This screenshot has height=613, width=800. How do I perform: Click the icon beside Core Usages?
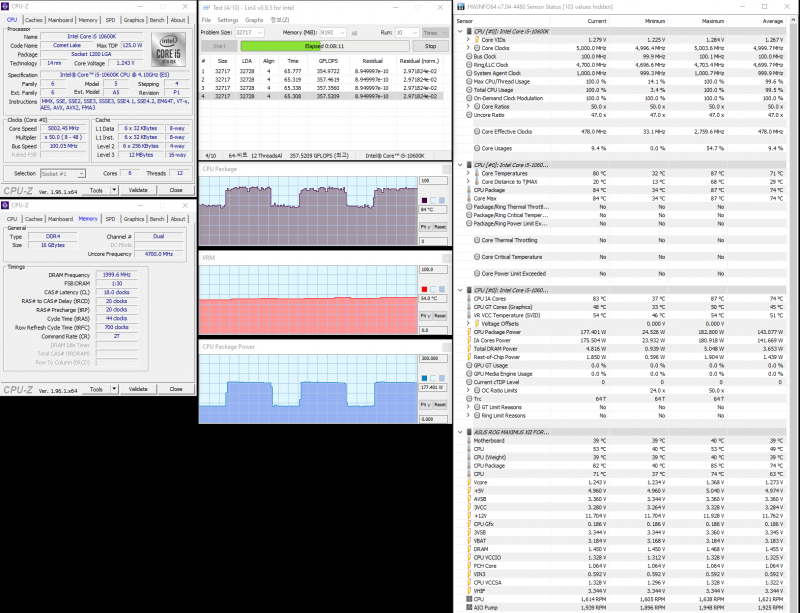477,149
